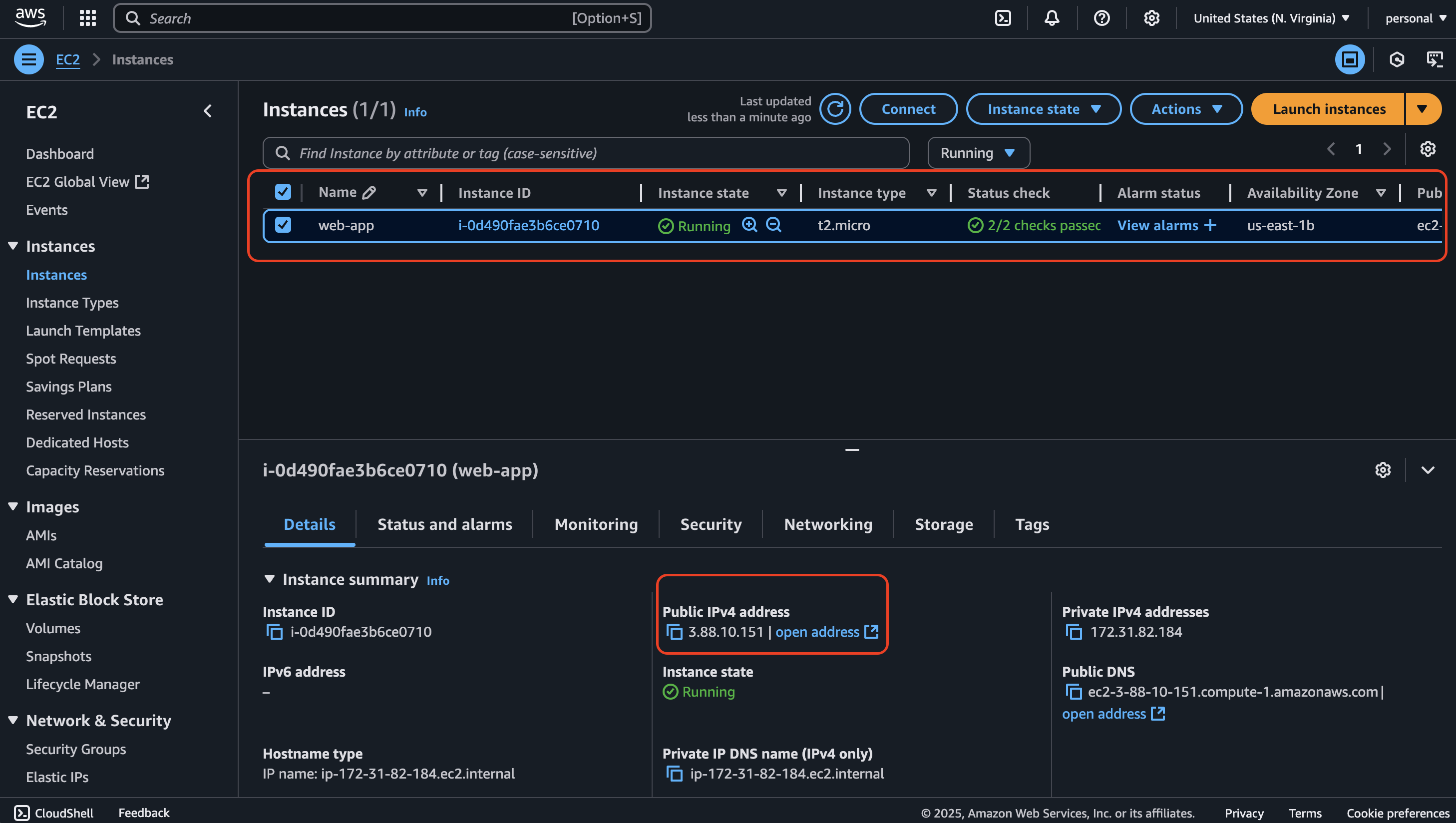Click the Connect button
Screen dimensions: 1456x823
[908, 109]
